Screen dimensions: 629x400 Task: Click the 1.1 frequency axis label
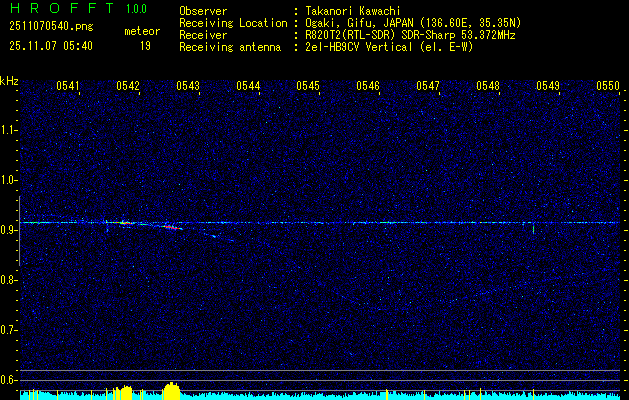9,130
